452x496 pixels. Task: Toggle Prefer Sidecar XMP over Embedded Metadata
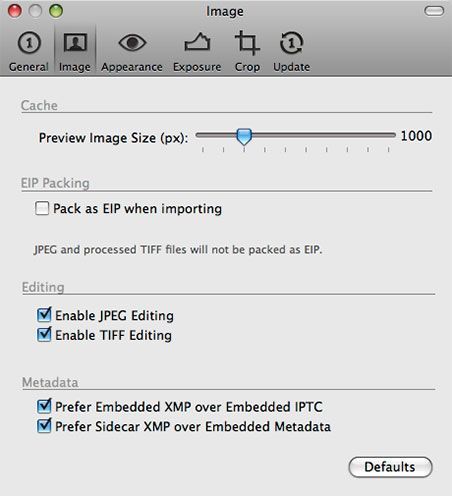click(44, 426)
